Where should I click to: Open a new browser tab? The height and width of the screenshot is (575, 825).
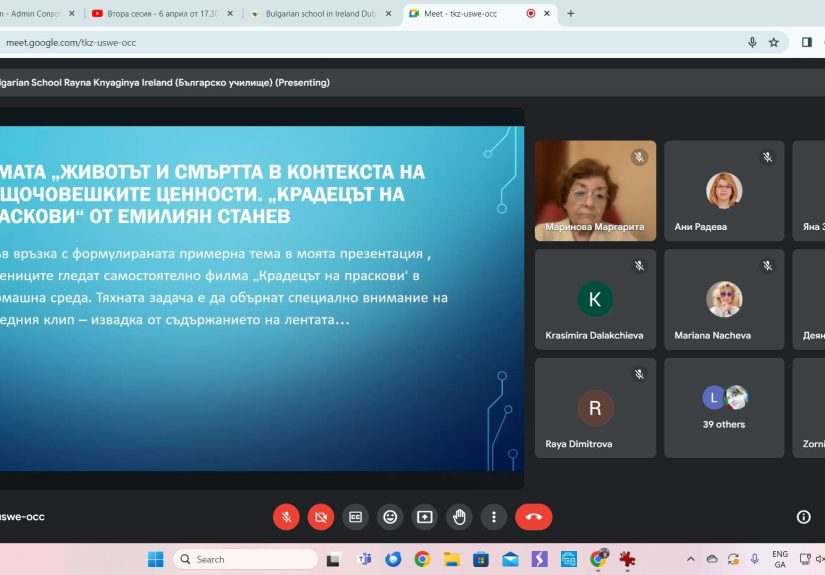(x=571, y=14)
